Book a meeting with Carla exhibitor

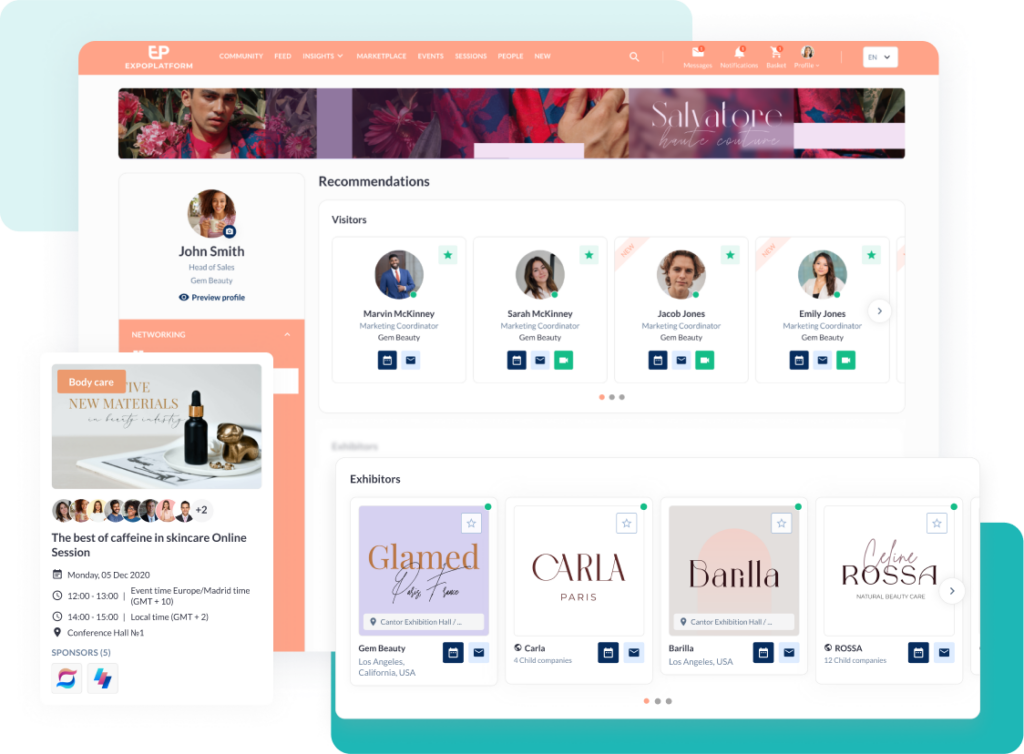pyautogui.click(x=608, y=653)
